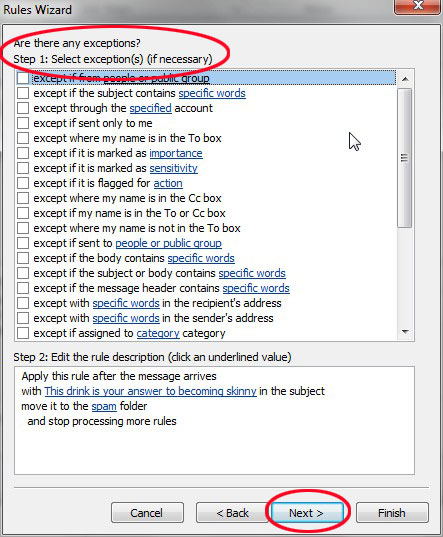Tick 'except if it is marked as importance'
The height and width of the screenshot is (537, 443).
pos(23,153)
